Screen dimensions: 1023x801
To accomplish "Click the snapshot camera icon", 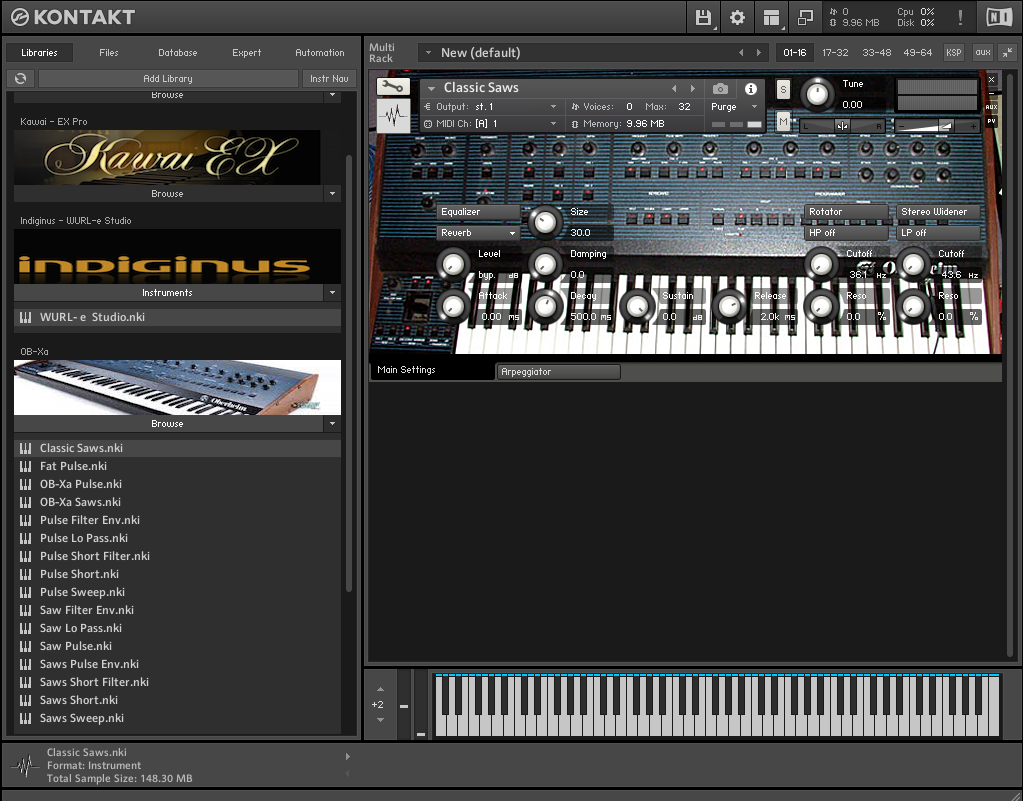I will click(x=720, y=88).
